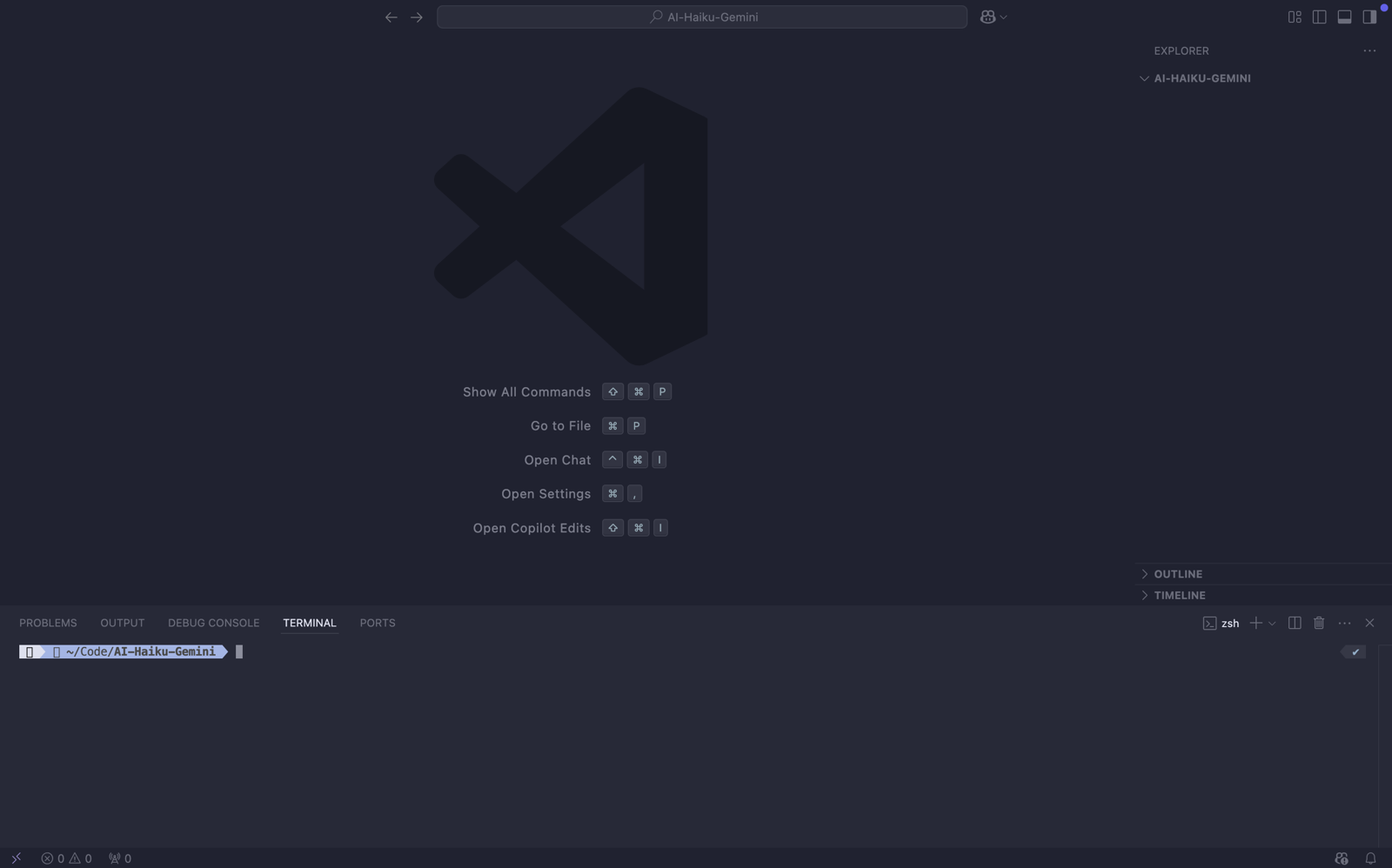This screenshot has width=1392, height=868.
Task: Open Explorer more actions ellipsis menu
Action: click(1369, 50)
